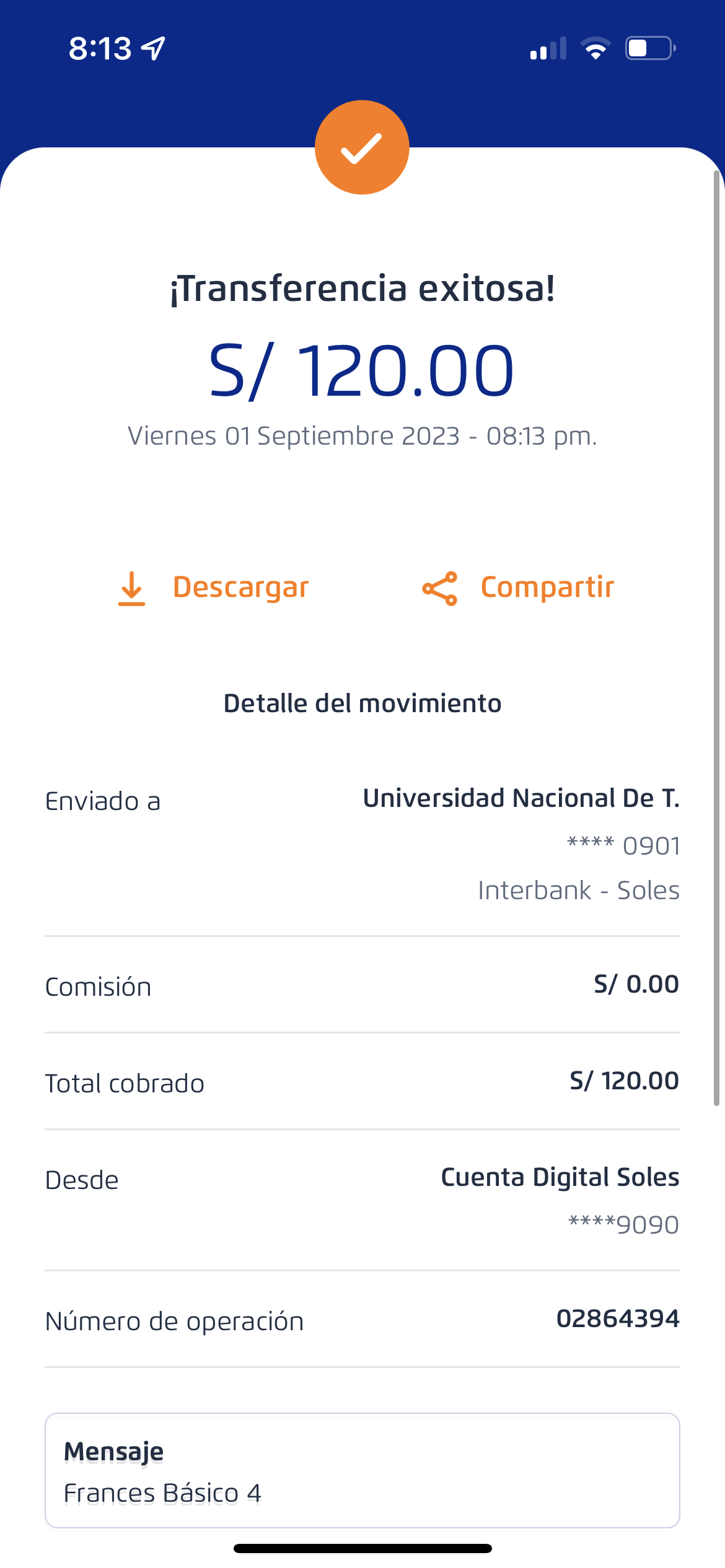The width and height of the screenshot is (725, 1568).
Task: Select the transferred amount S/ 120.00 heading
Action: (362, 370)
